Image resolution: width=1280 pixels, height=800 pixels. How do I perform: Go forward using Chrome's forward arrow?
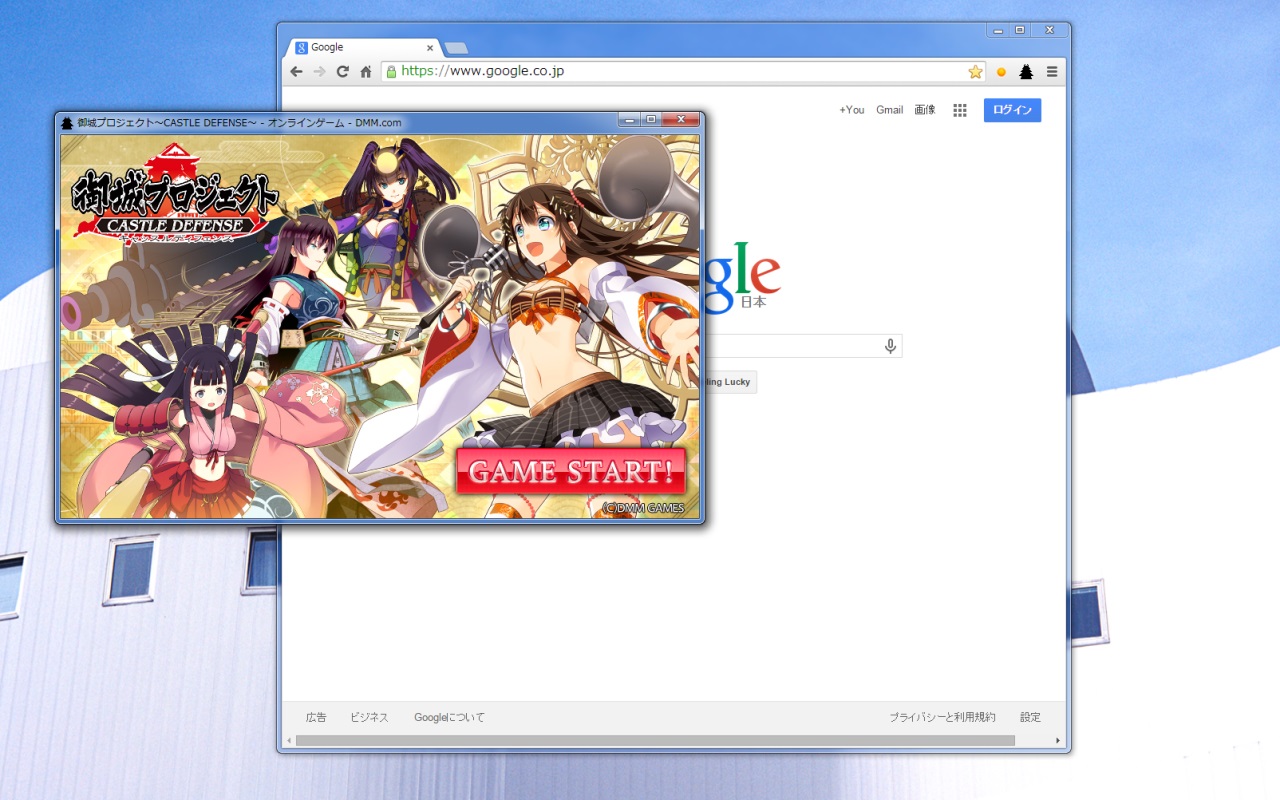coord(319,72)
